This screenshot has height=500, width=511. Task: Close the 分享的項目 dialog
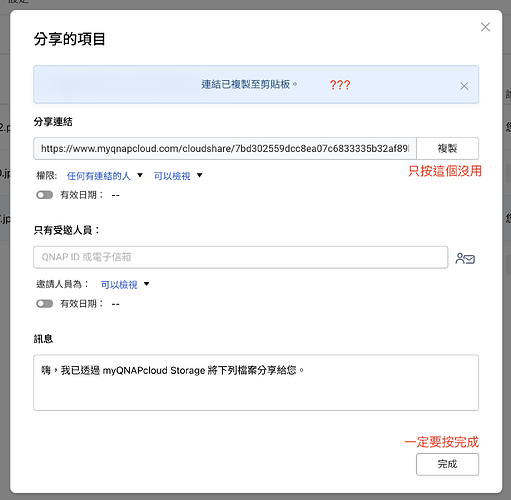(x=485, y=27)
